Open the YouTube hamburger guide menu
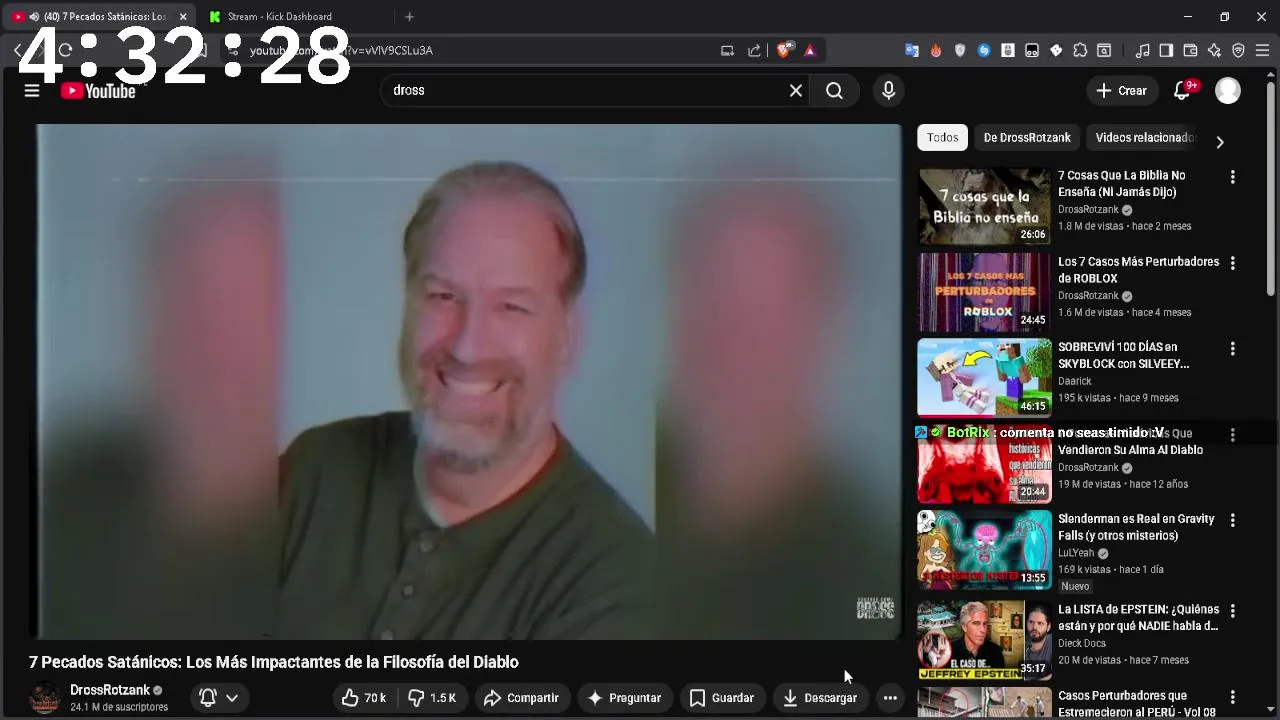 [32, 91]
